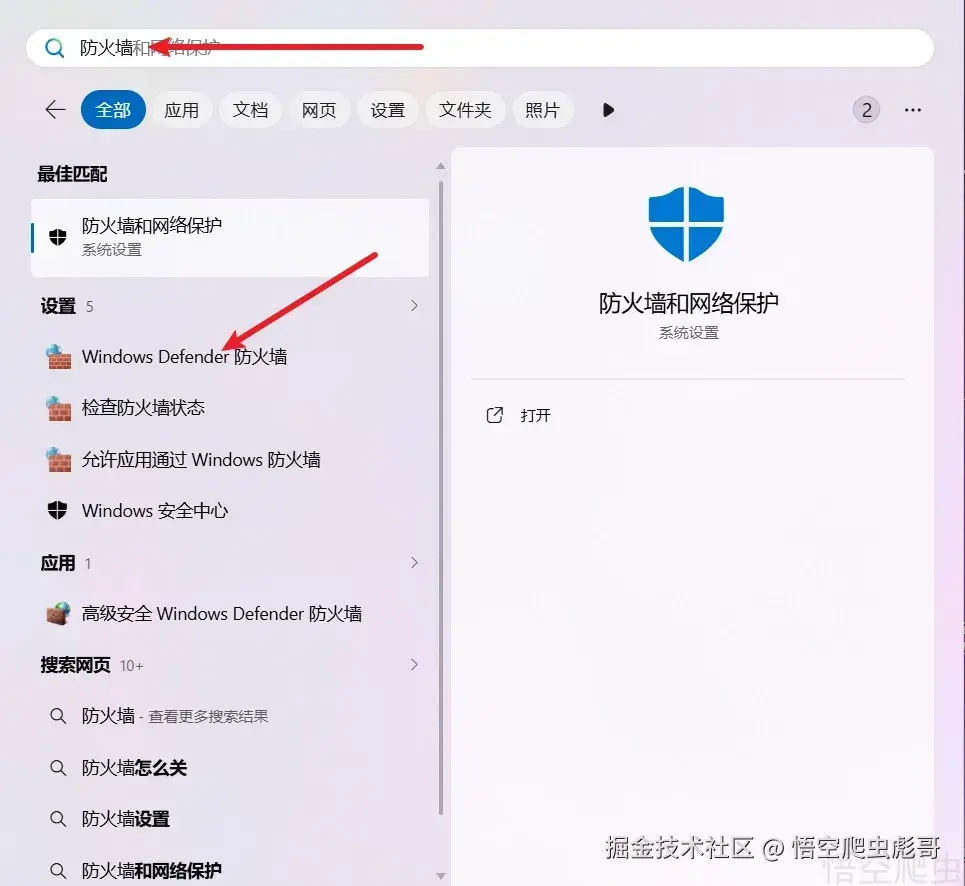The image size is (965, 886).
Task: Click the search magnifier icon in search box
Action: click(54, 47)
